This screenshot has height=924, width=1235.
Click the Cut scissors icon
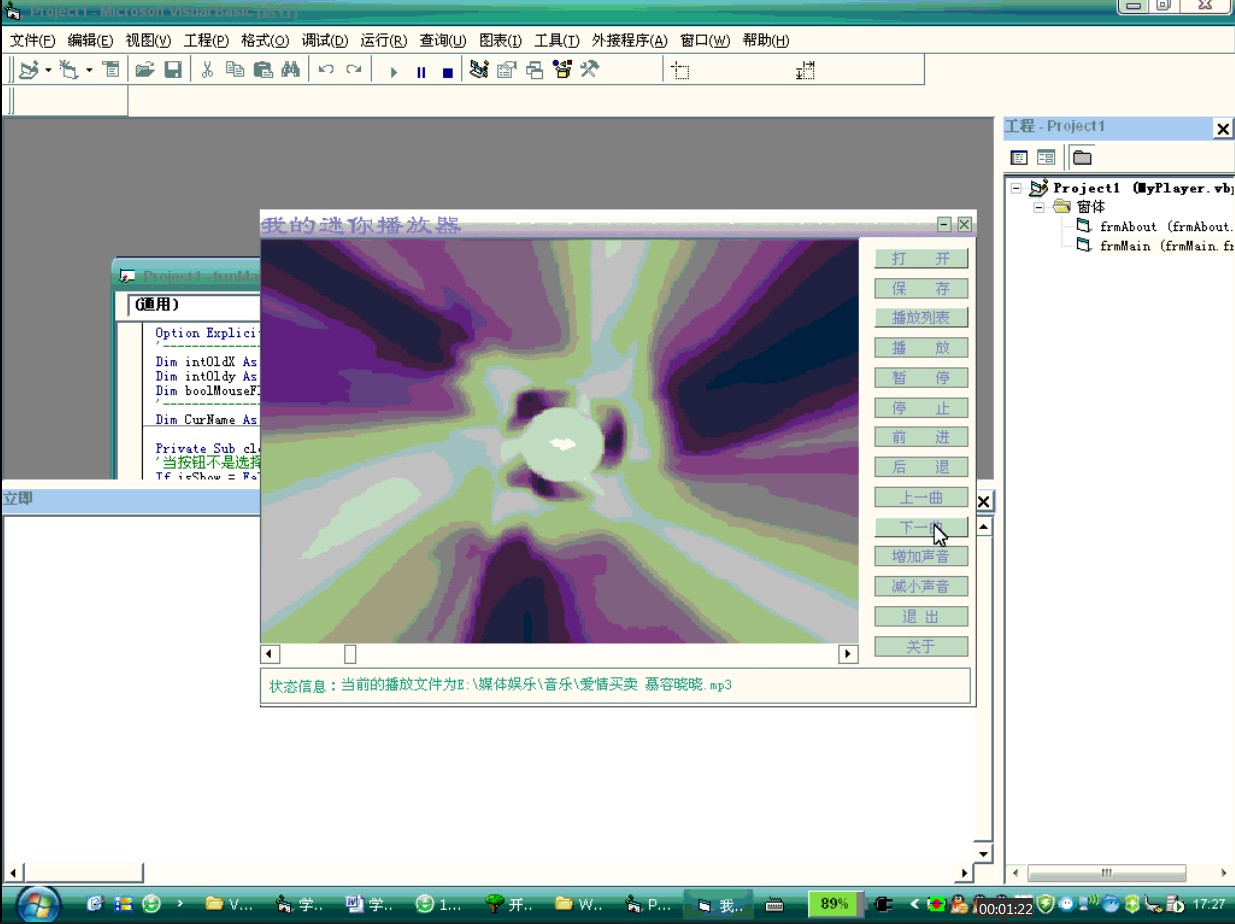pos(207,70)
